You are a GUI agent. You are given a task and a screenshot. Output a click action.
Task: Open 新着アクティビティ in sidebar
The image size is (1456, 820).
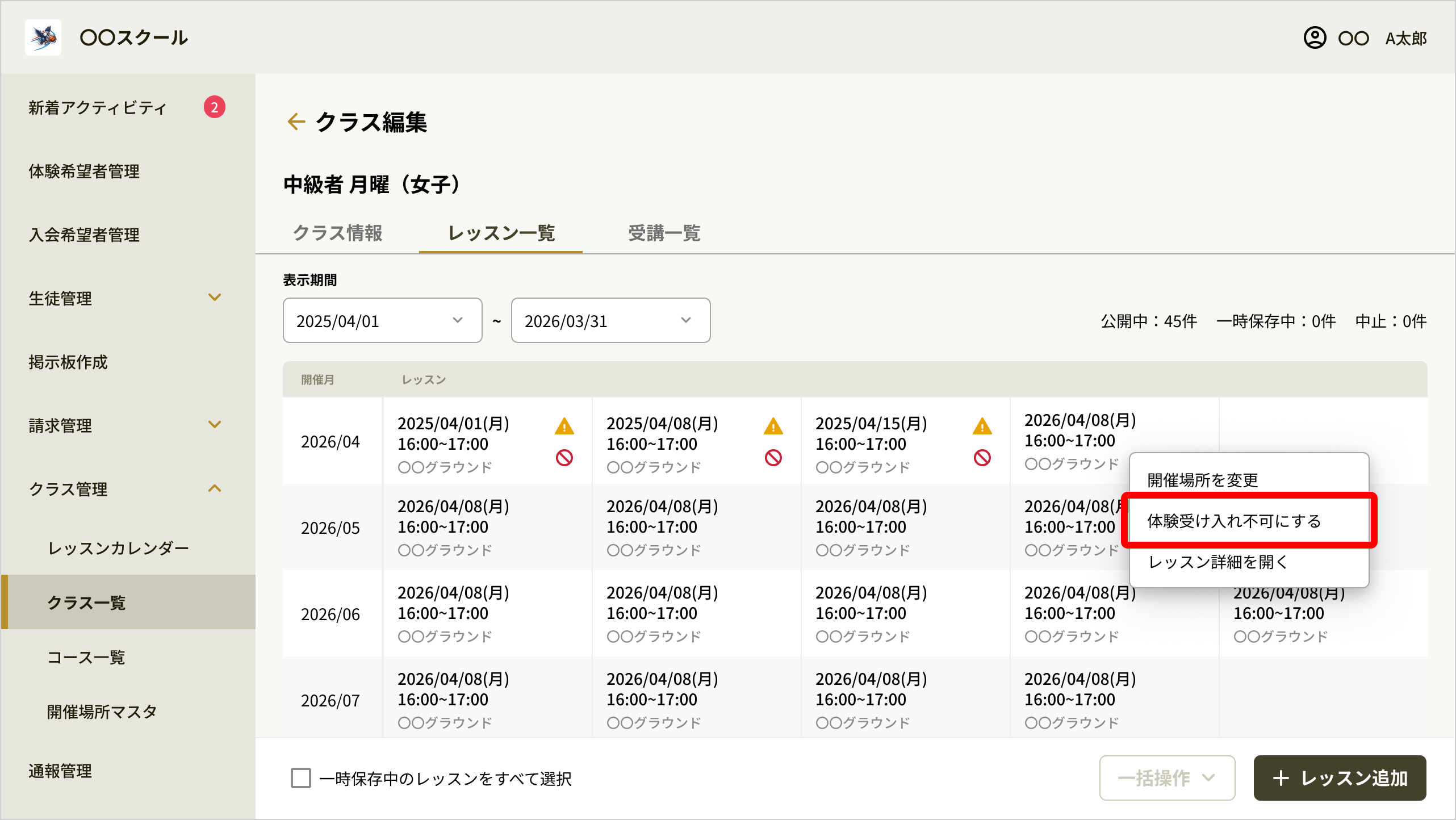click(x=98, y=107)
